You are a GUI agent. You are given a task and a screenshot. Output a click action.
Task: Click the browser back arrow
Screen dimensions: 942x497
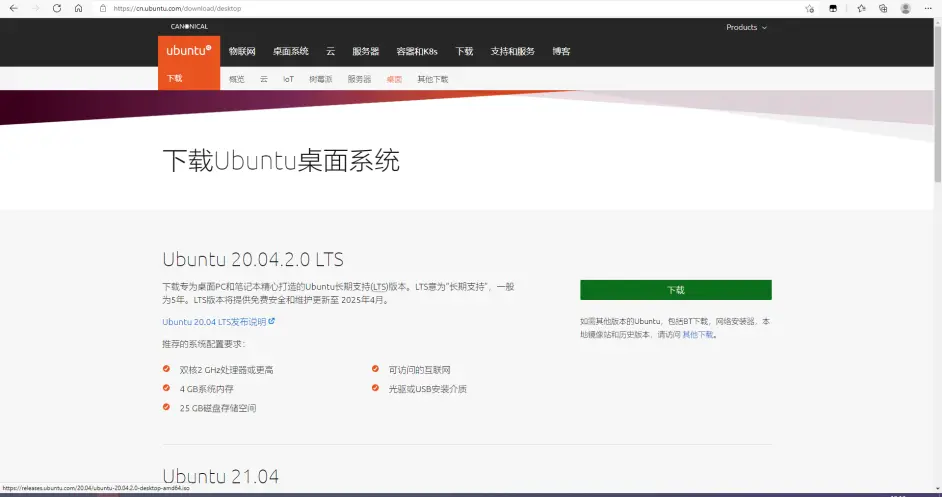(x=13, y=8)
